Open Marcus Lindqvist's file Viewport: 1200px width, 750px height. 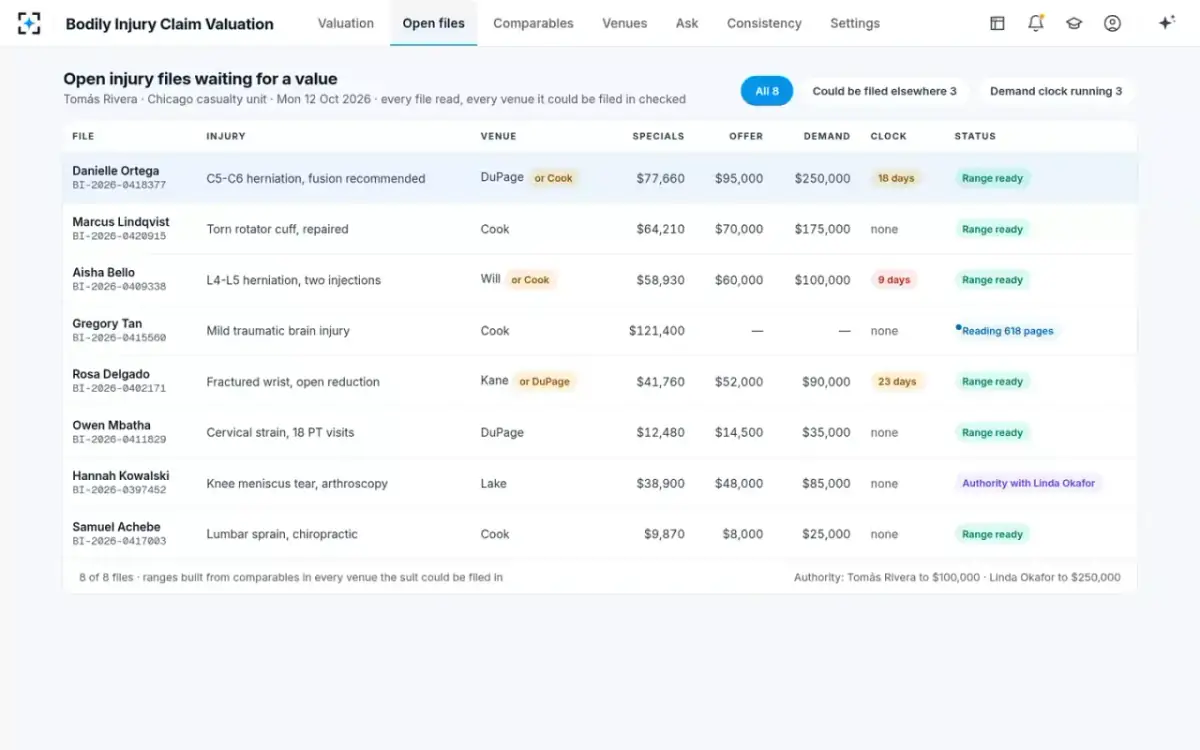pyautogui.click(x=600, y=229)
